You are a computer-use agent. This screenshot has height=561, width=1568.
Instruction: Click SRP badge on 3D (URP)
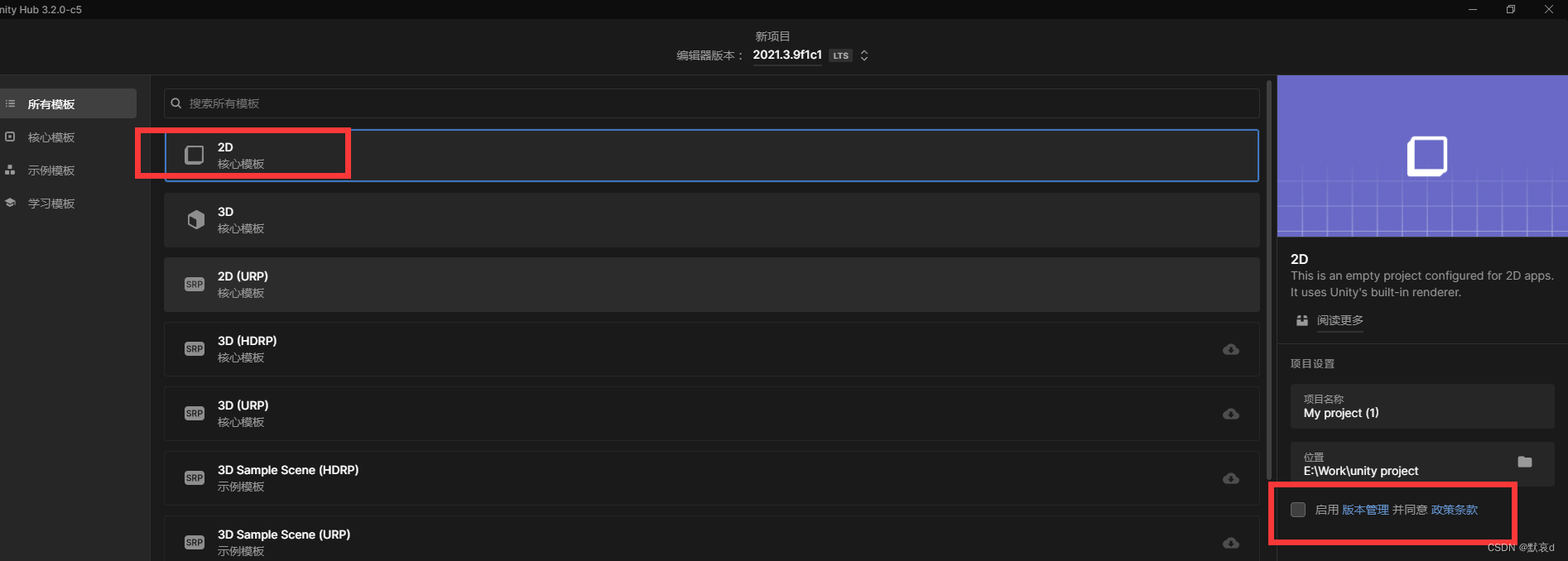[195, 414]
